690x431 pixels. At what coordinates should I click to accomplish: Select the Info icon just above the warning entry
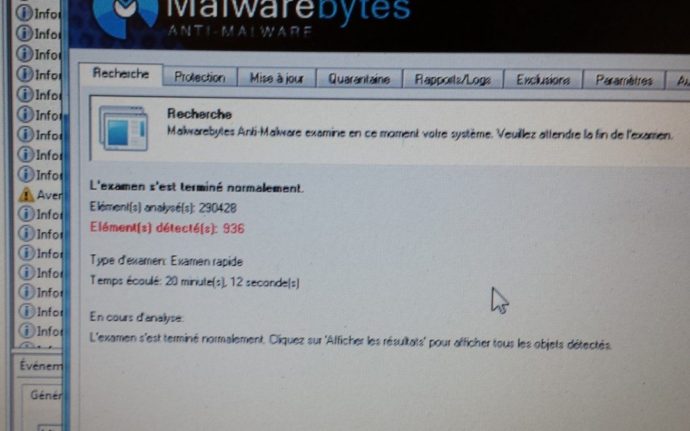[26, 174]
